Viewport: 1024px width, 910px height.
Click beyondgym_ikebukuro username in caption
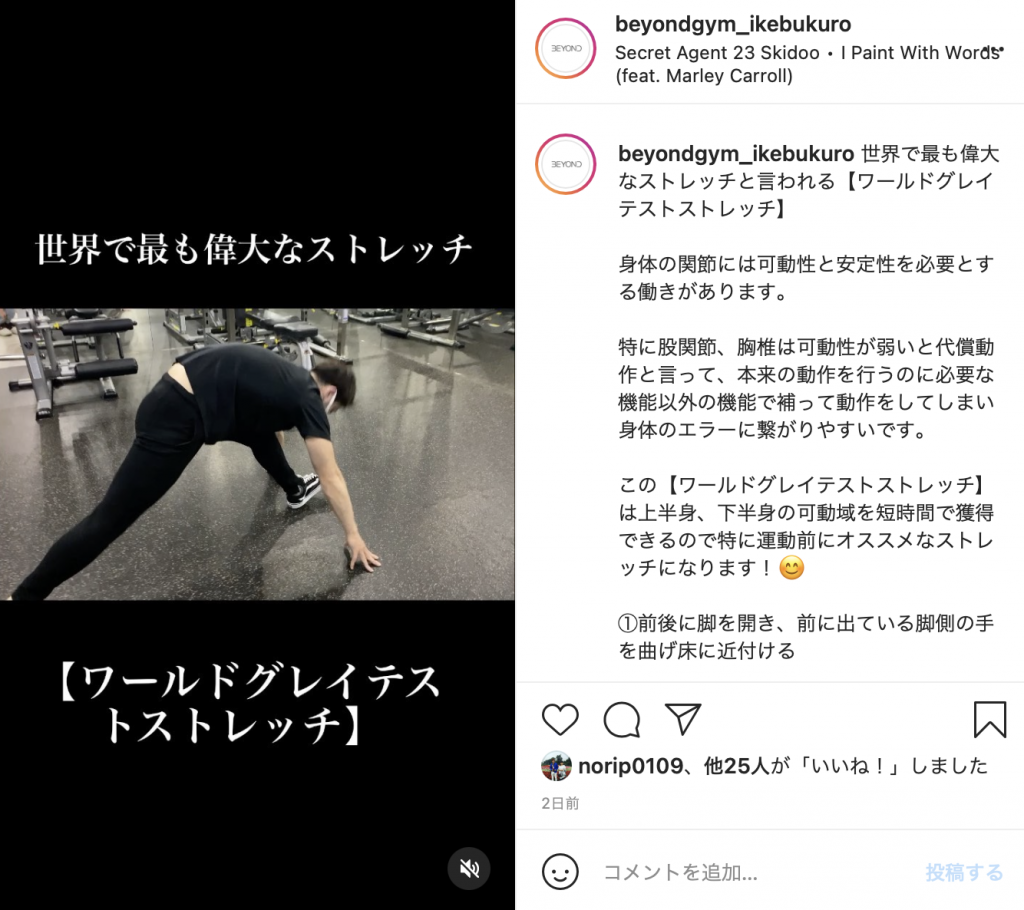point(736,154)
